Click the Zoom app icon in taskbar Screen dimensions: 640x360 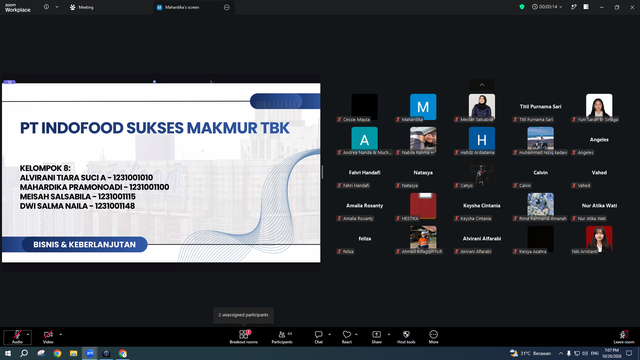click(x=90, y=353)
